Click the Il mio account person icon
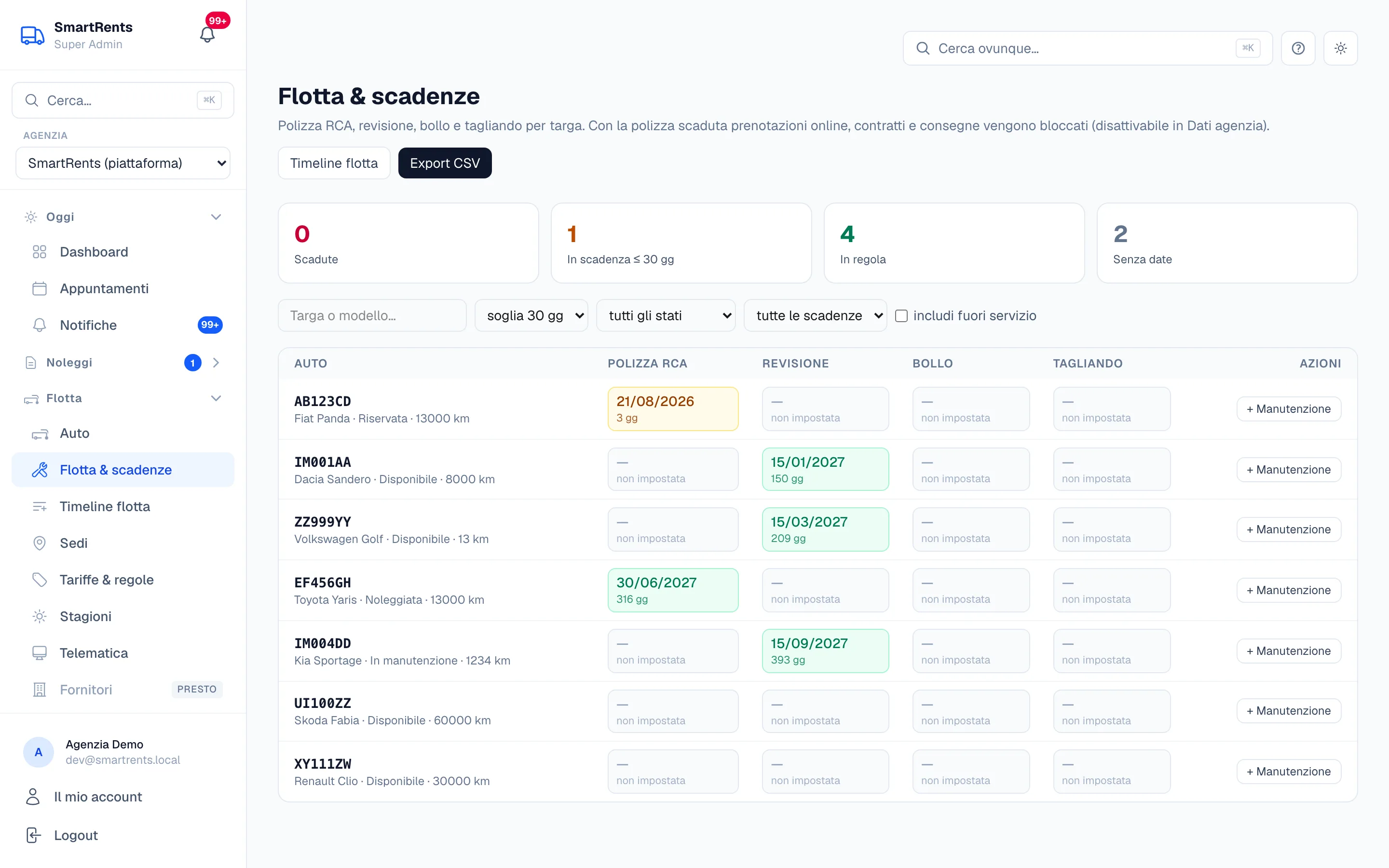Image resolution: width=1389 pixels, height=868 pixels. (33, 797)
